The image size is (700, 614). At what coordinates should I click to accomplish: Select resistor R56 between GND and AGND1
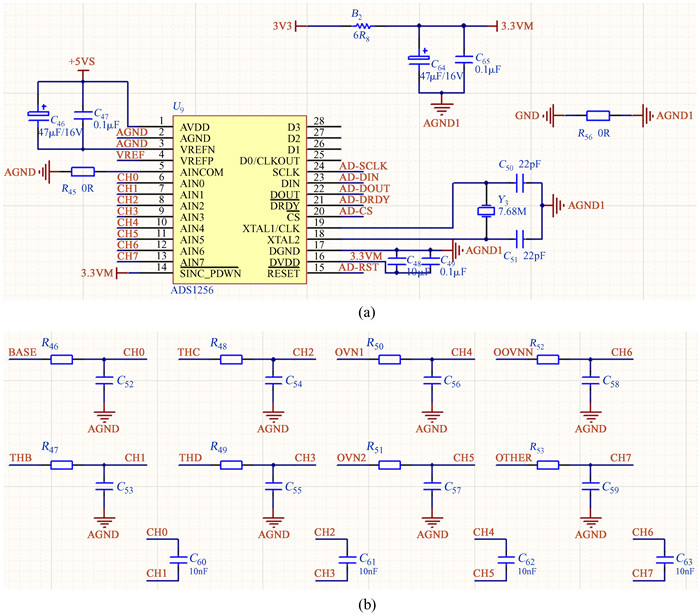[598, 116]
